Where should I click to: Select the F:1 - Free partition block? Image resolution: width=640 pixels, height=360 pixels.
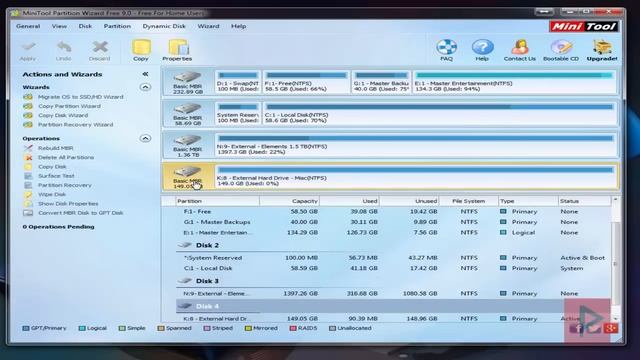point(307,82)
